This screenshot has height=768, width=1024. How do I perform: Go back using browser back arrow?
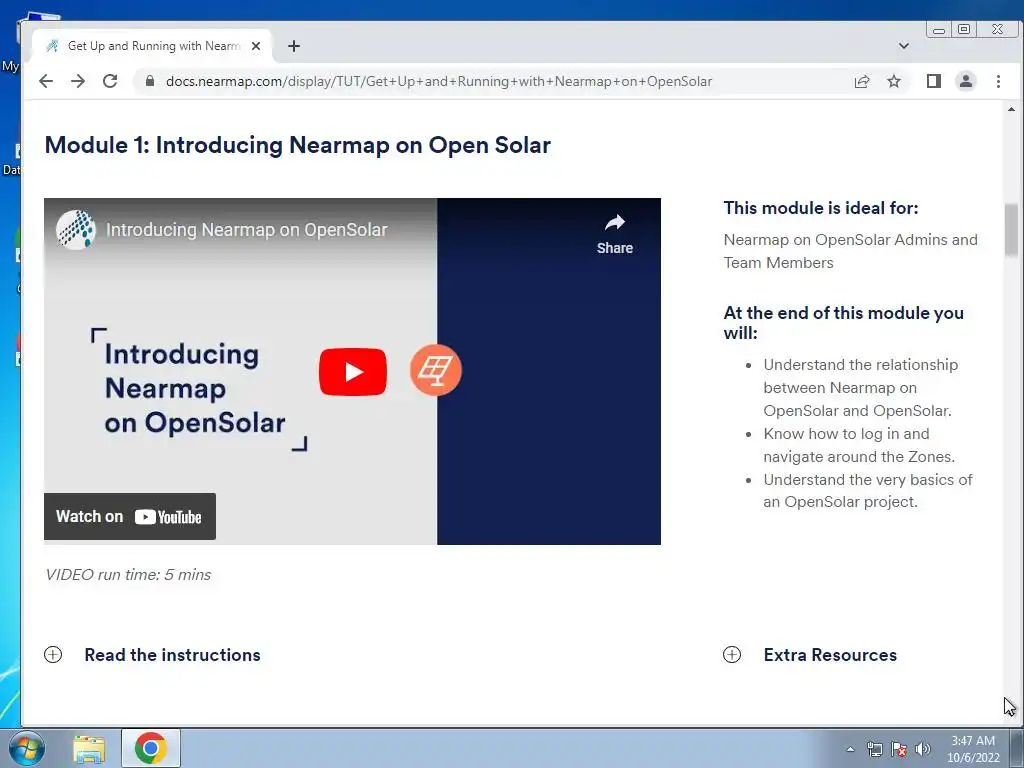[46, 81]
